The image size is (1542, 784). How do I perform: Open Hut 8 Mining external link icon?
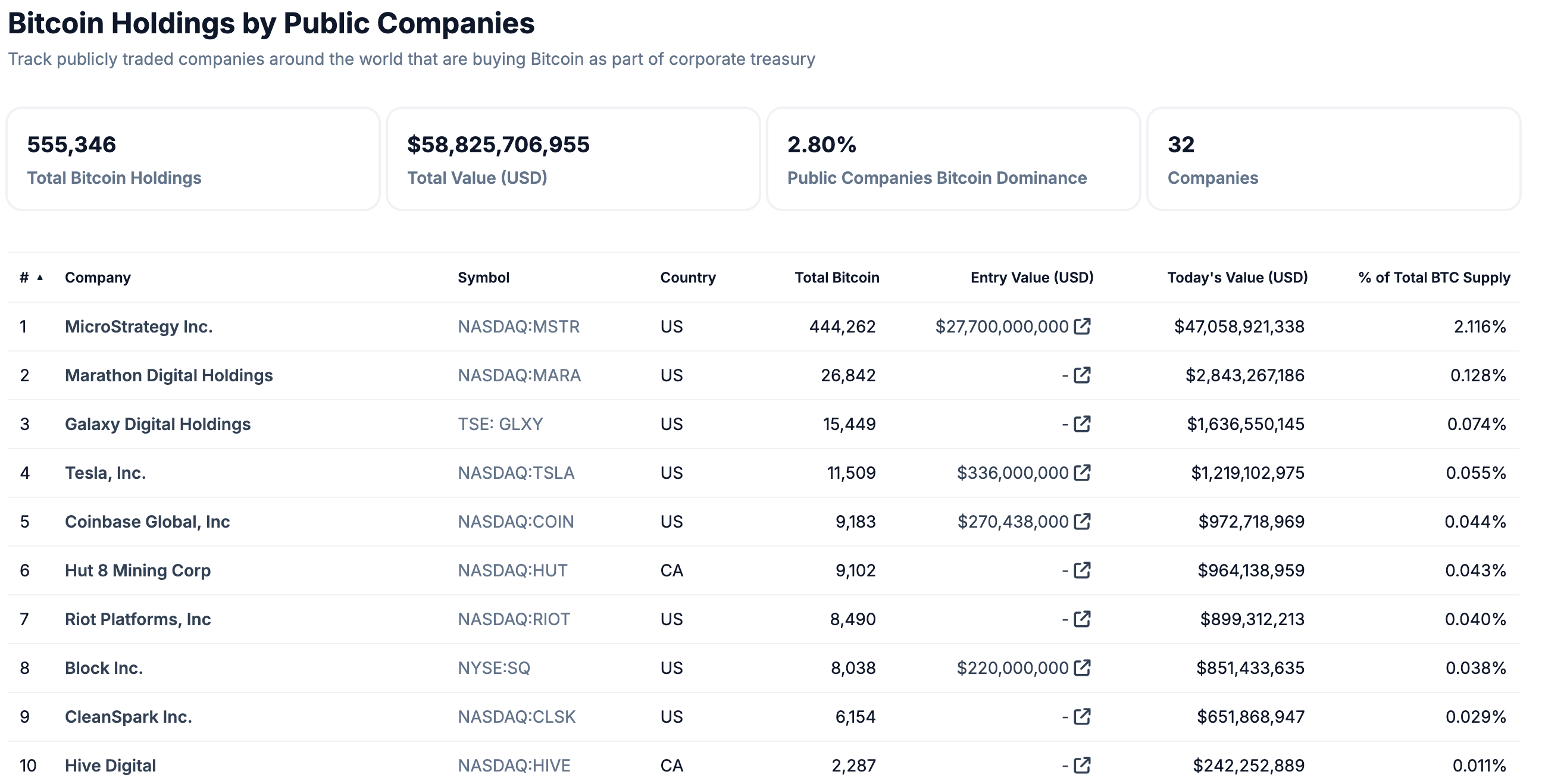[x=1082, y=570]
